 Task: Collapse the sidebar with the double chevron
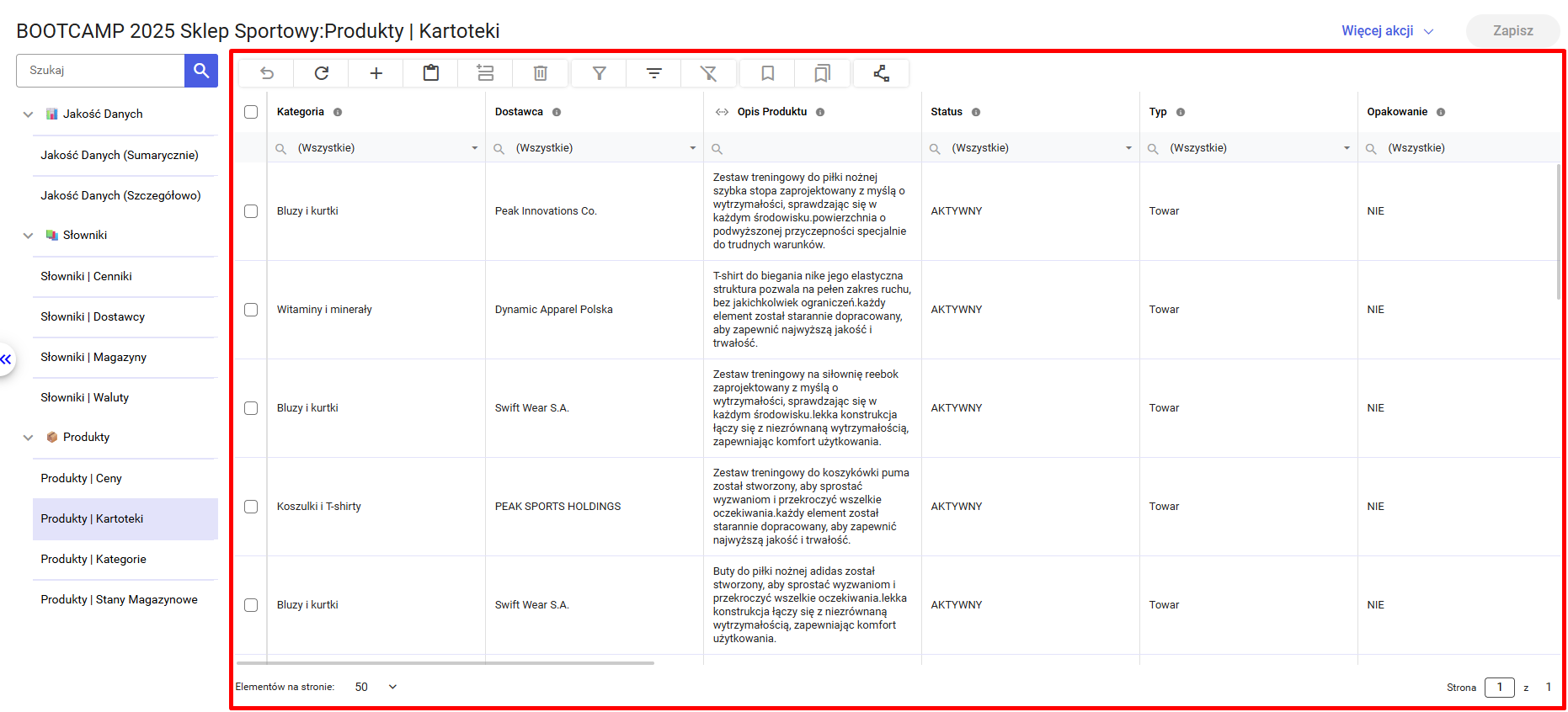point(6,359)
